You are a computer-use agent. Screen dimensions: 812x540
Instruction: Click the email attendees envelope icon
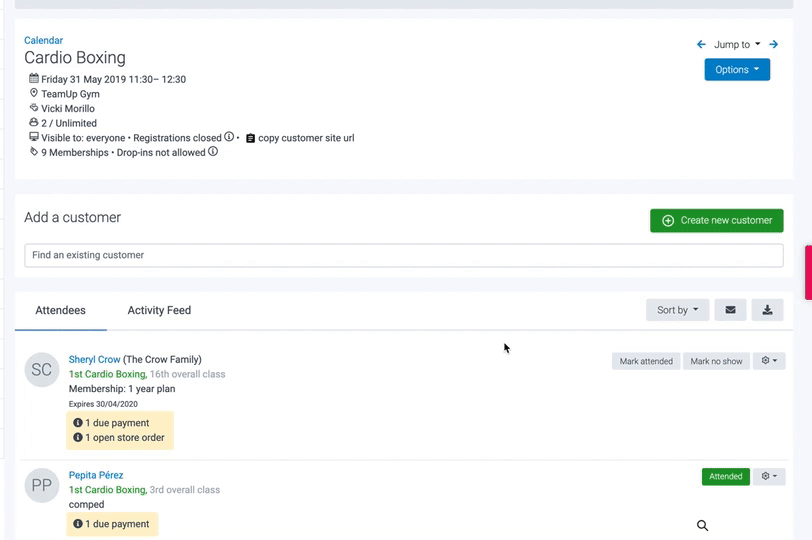point(730,310)
